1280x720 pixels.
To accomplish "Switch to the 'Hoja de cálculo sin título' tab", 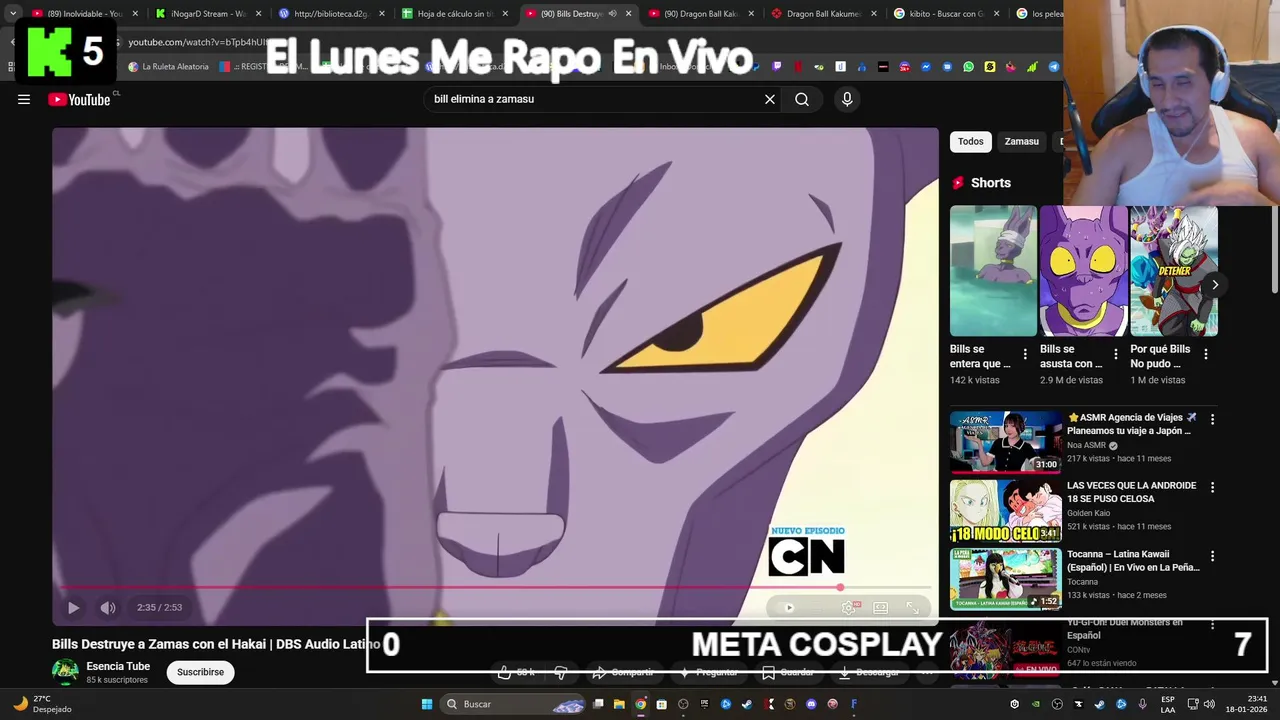I will tap(455, 14).
